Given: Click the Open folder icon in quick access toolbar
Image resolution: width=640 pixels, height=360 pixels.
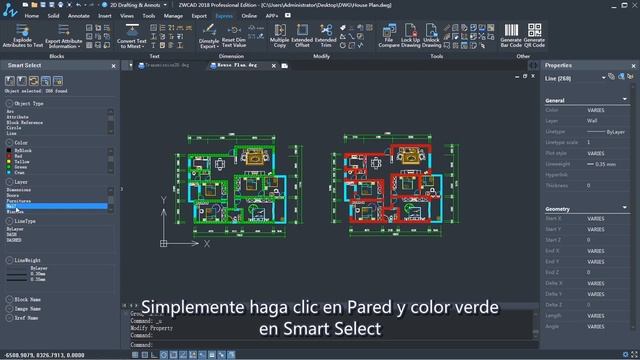Looking at the screenshot, I should coord(34,5).
